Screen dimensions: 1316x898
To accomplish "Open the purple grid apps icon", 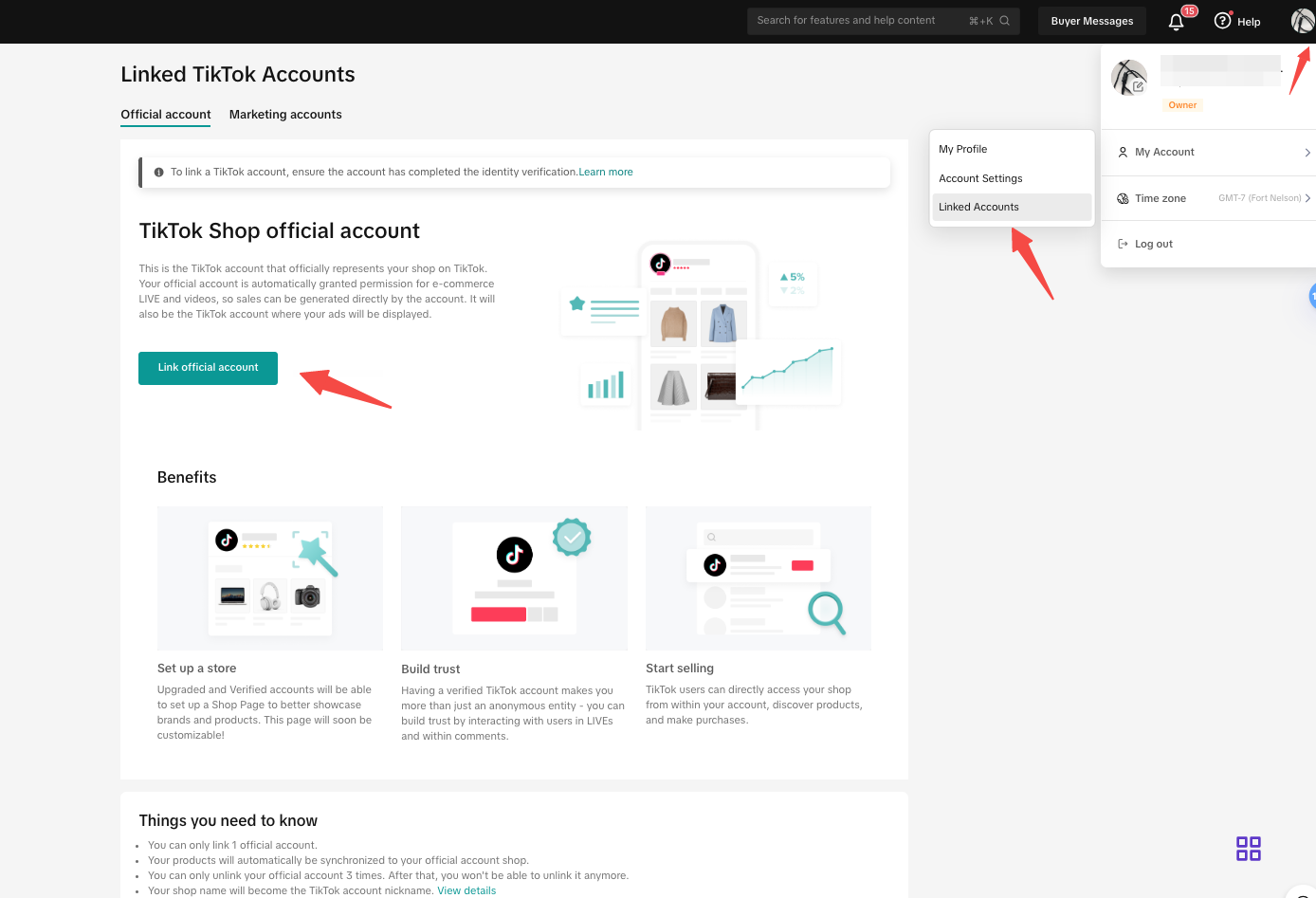I will click(1249, 849).
